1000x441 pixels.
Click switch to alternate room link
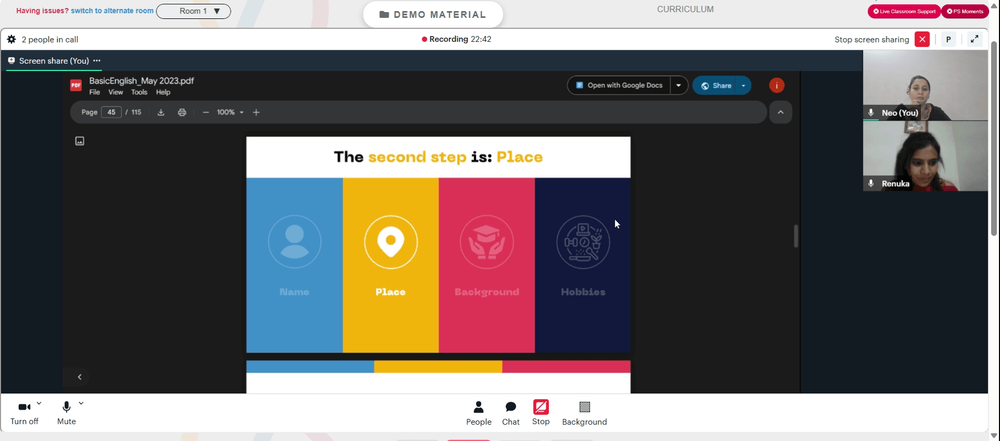pyautogui.click(x=112, y=11)
